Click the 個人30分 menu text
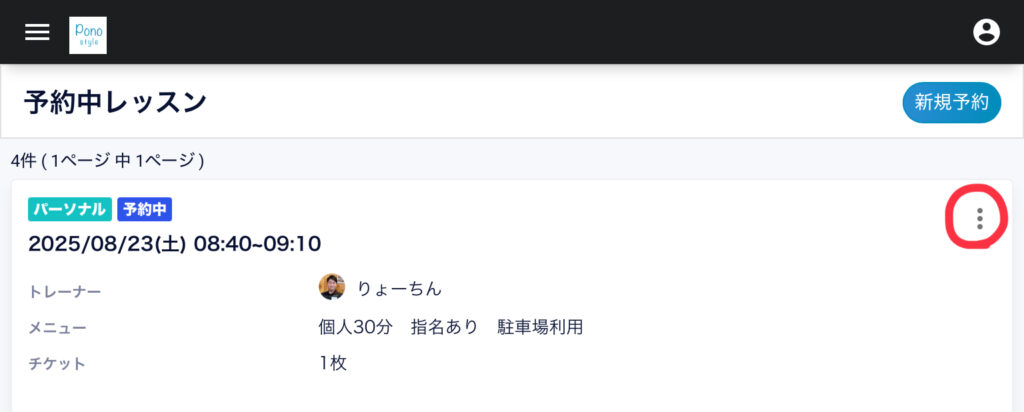The width and height of the screenshot is (1024, 412). (355, 327)
